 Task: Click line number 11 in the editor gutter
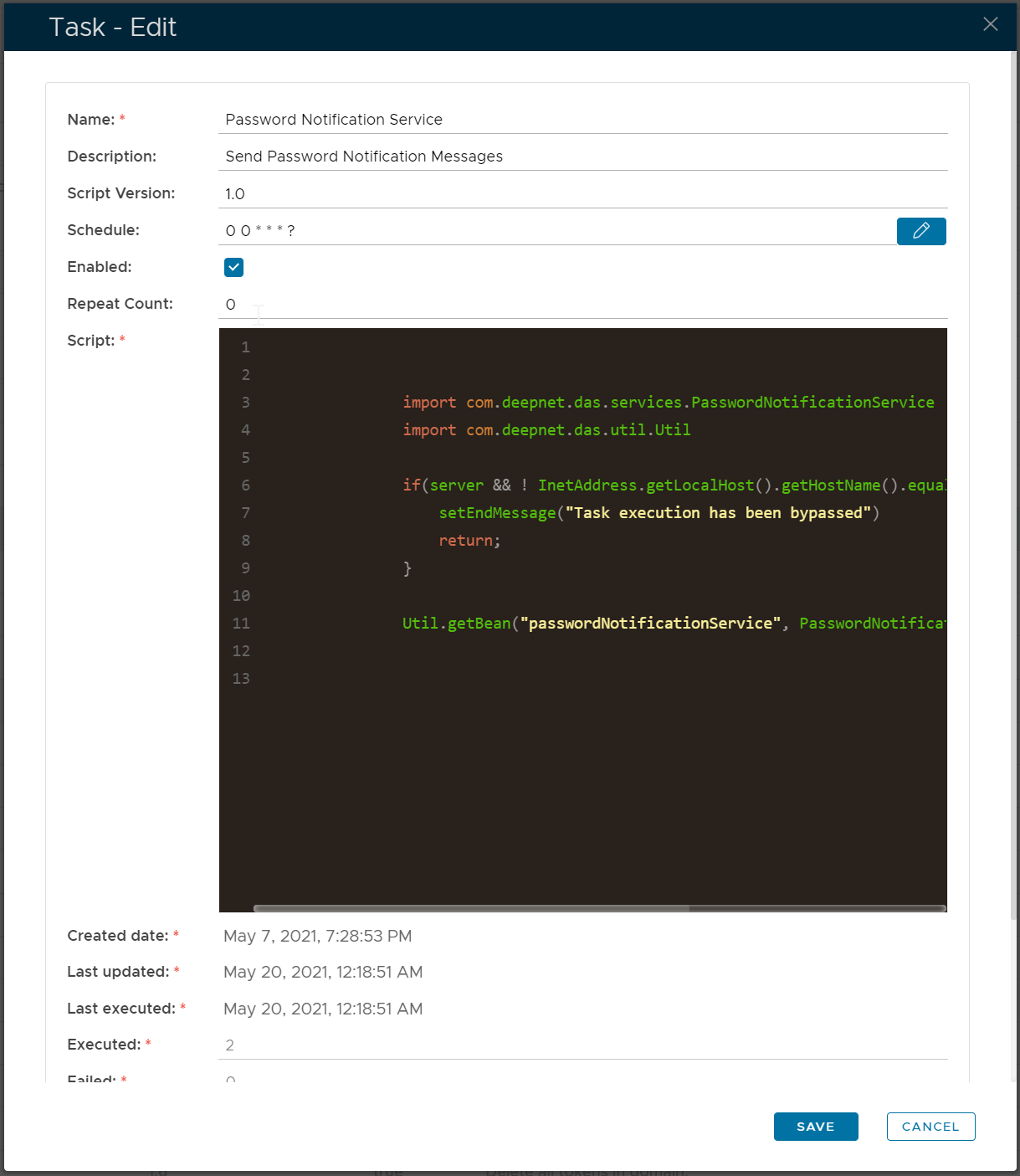[241, 624]
